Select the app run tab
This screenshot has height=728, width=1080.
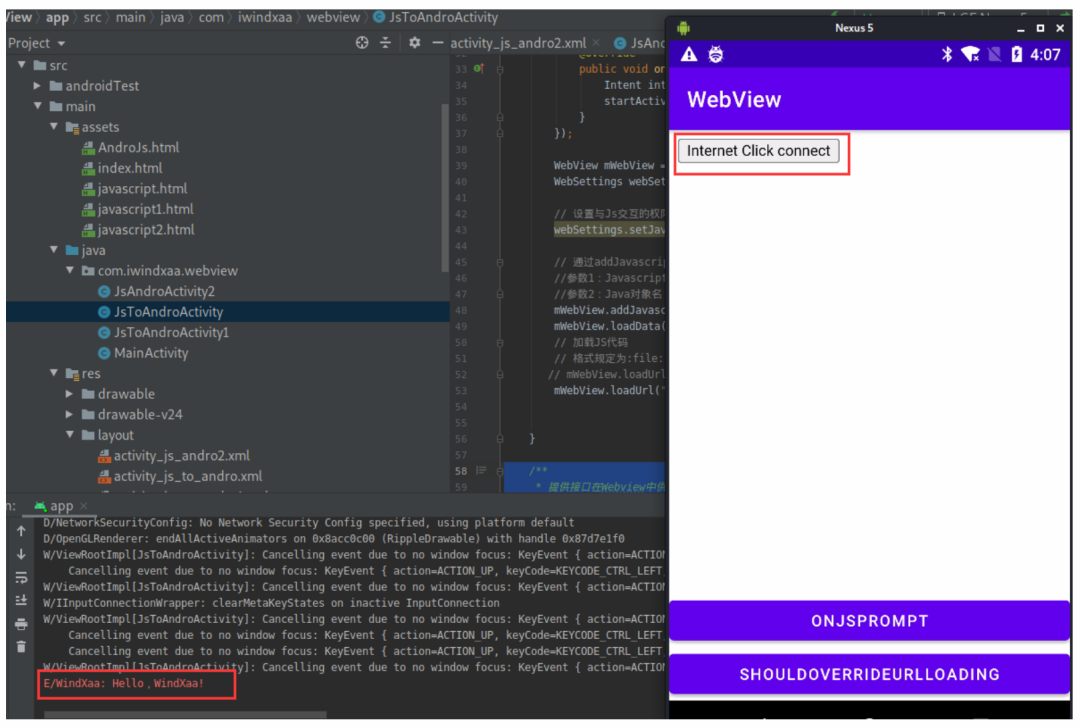(61, 506)
